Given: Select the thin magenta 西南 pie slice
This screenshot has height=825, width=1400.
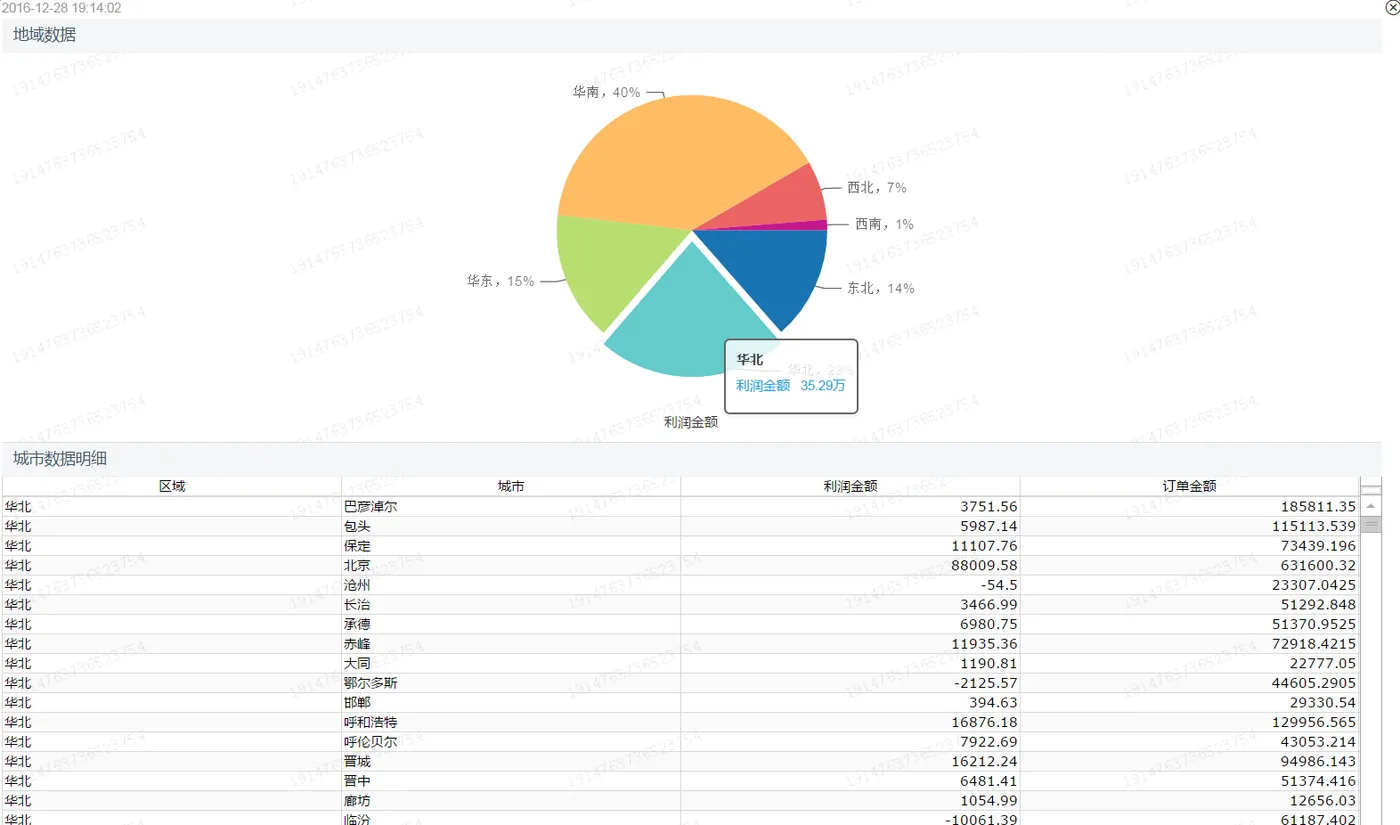Looking at the screenshot, I should [810, 225].
